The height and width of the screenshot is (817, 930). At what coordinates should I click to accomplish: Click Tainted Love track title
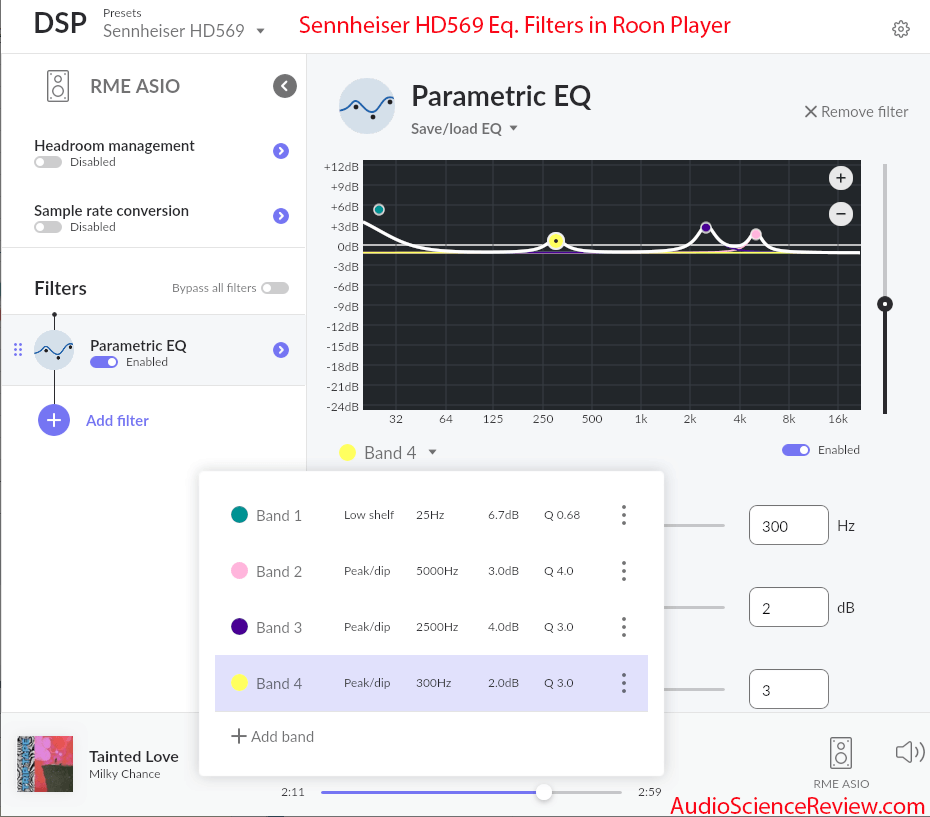[x=134, y=756]
